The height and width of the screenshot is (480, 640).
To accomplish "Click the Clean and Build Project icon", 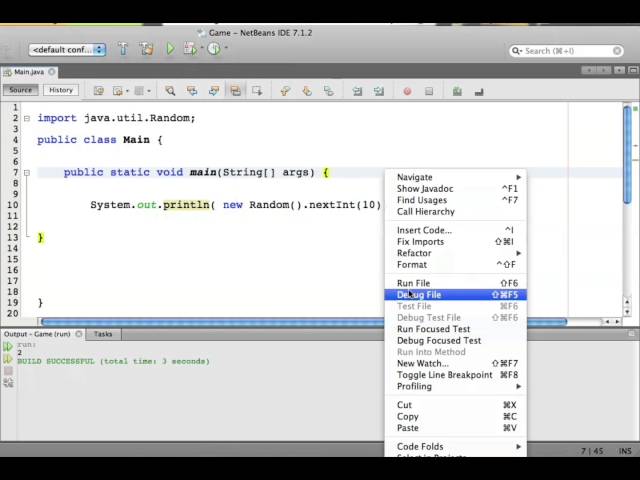I will pyautogui.click(x=146, y=49).
